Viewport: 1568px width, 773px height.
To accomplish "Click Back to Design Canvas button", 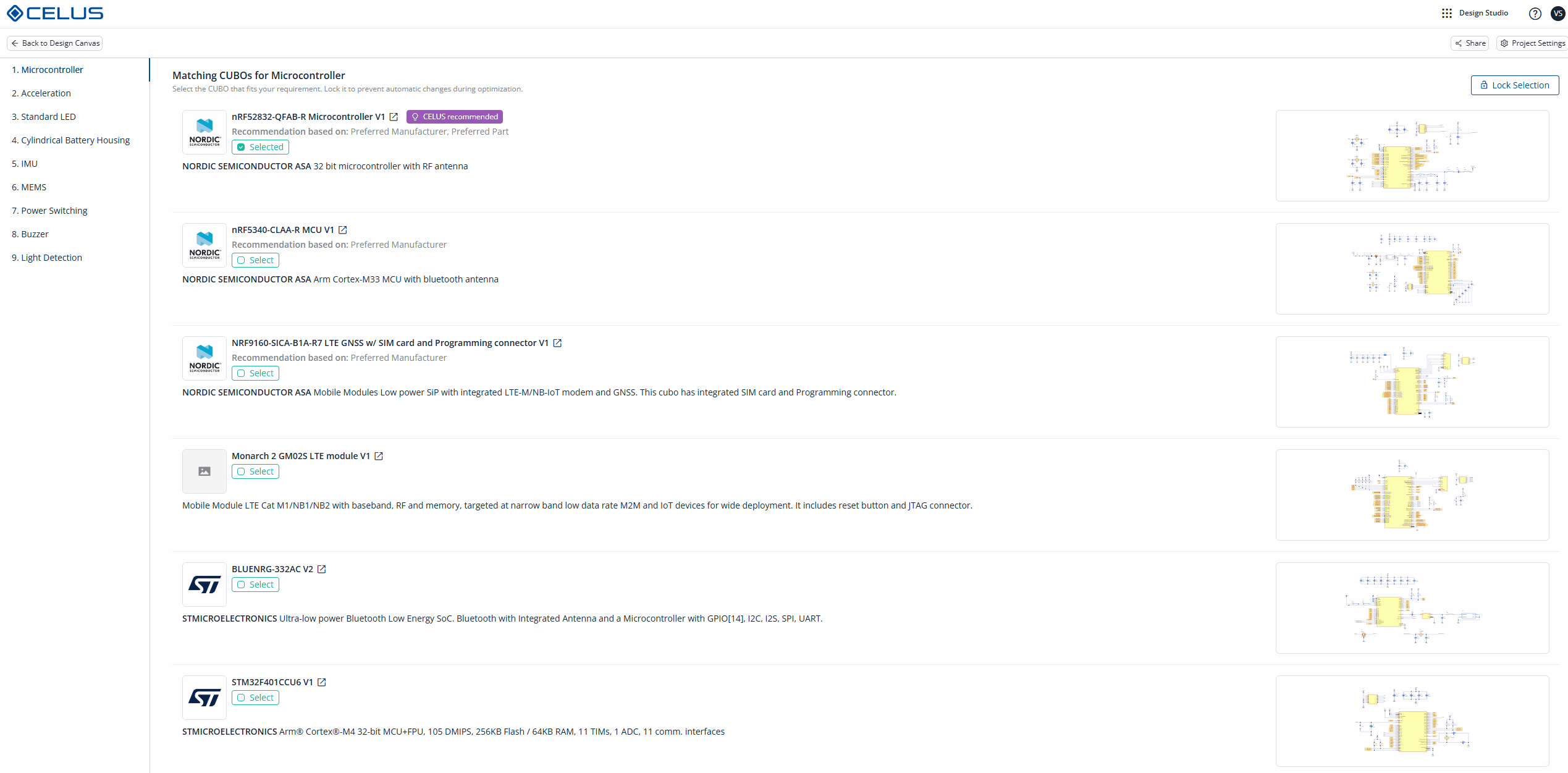I will click(x=55, y=43).
